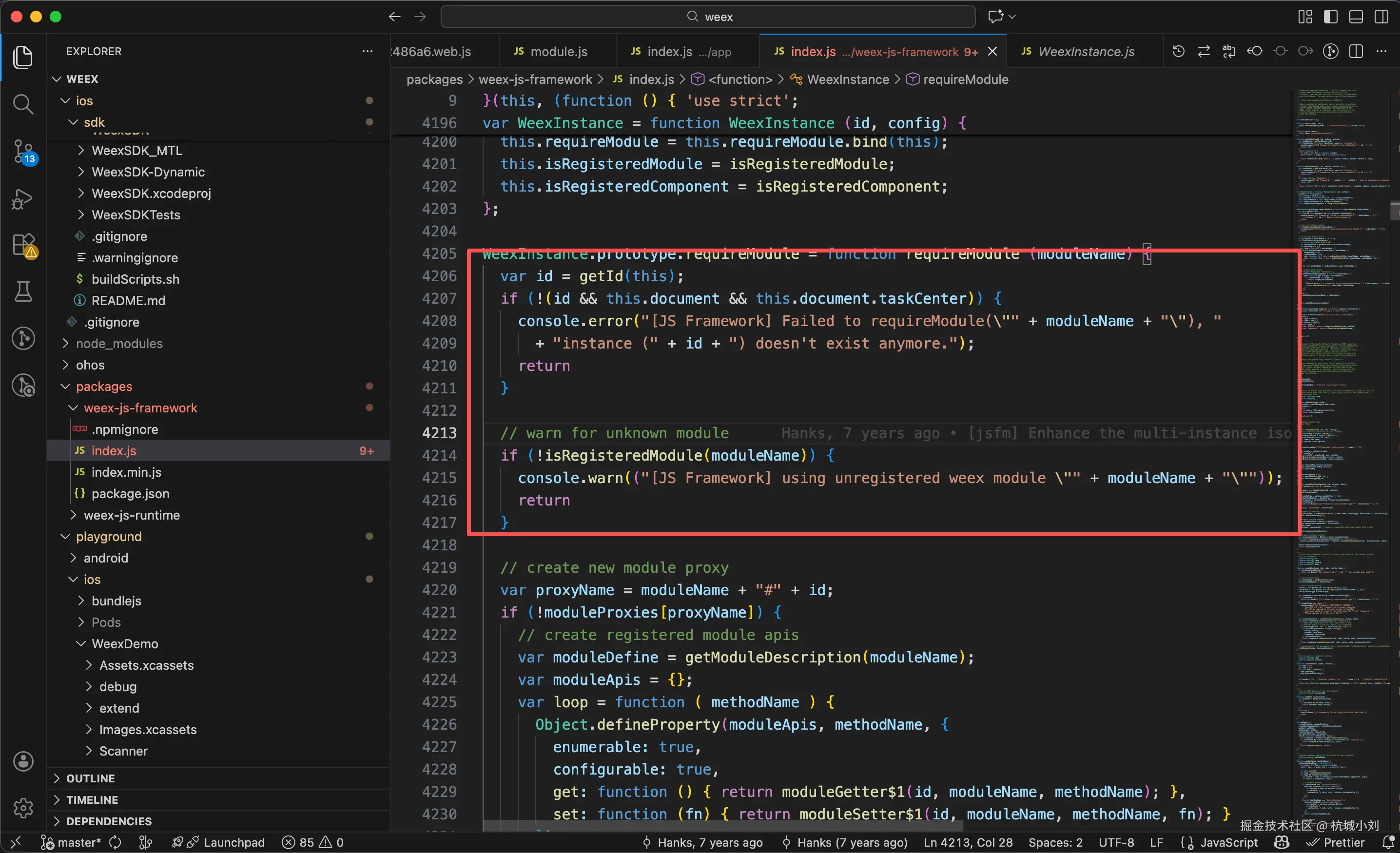Collapse the weex-js-framework folder

(140, 407)
